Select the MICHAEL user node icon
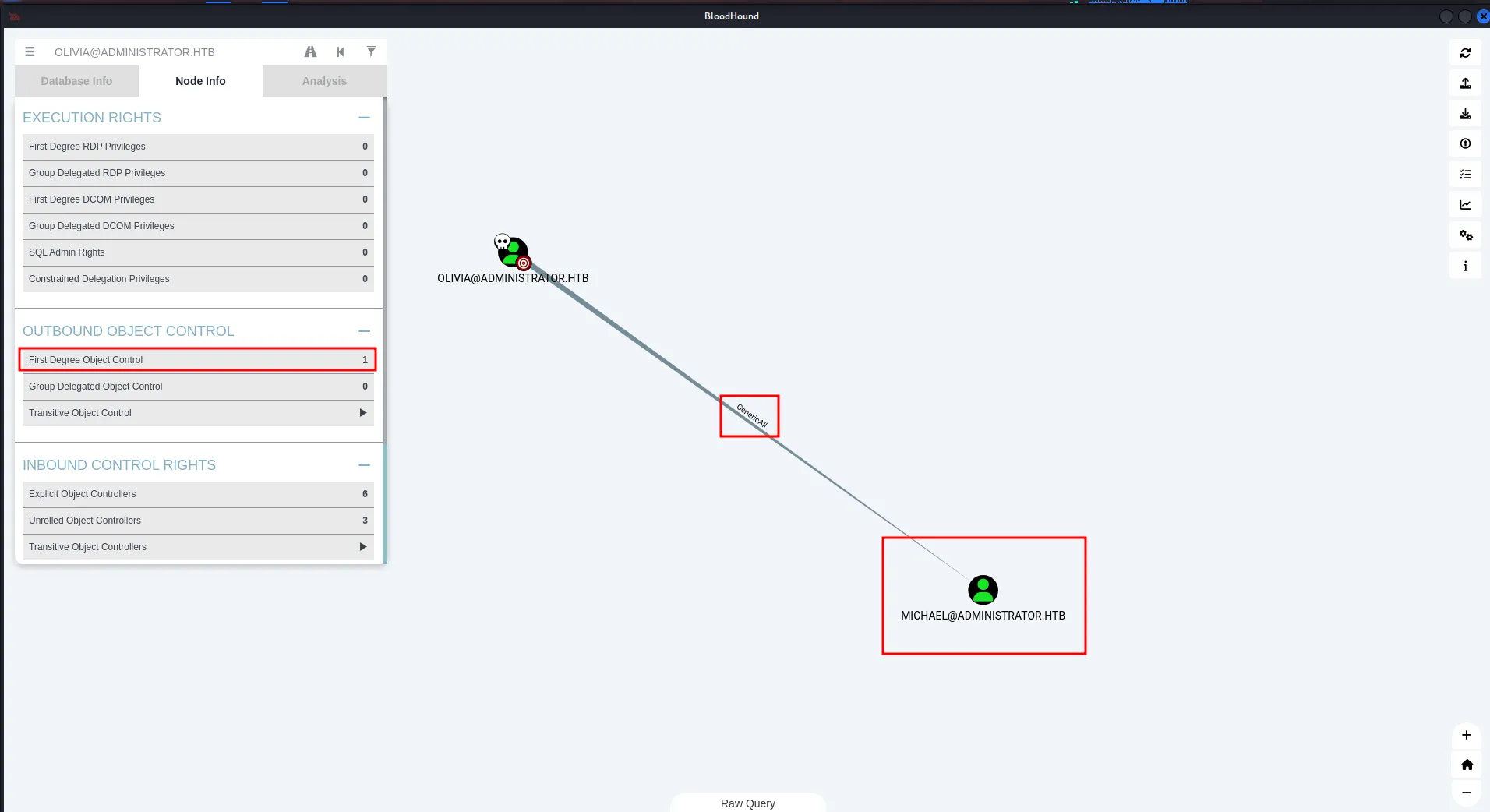 (983, 590)
